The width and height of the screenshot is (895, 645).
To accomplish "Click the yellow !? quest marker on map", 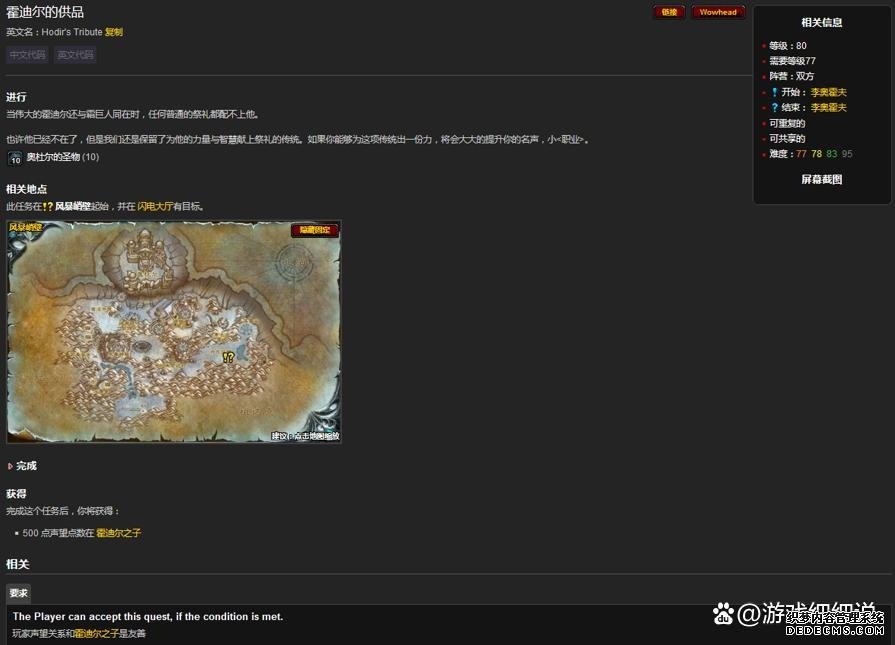I will (x=228, y=357).
